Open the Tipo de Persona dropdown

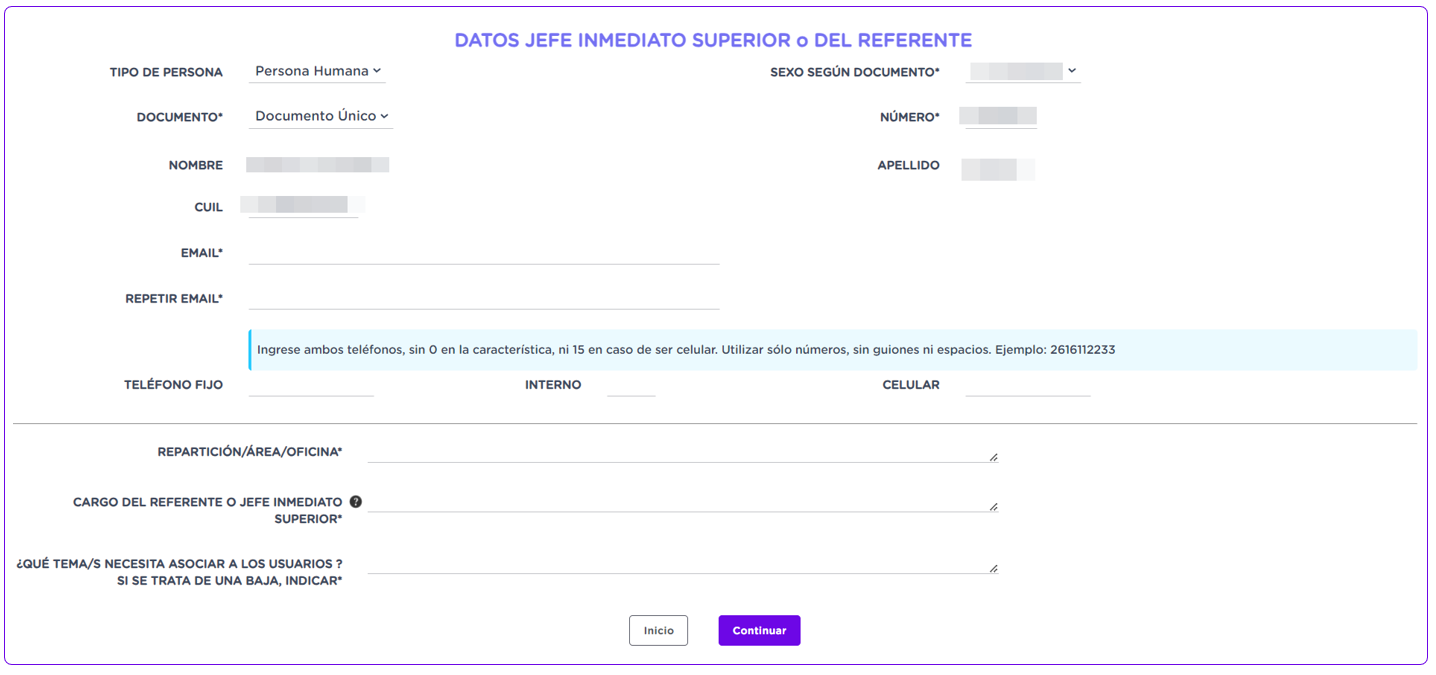point(317,71)
